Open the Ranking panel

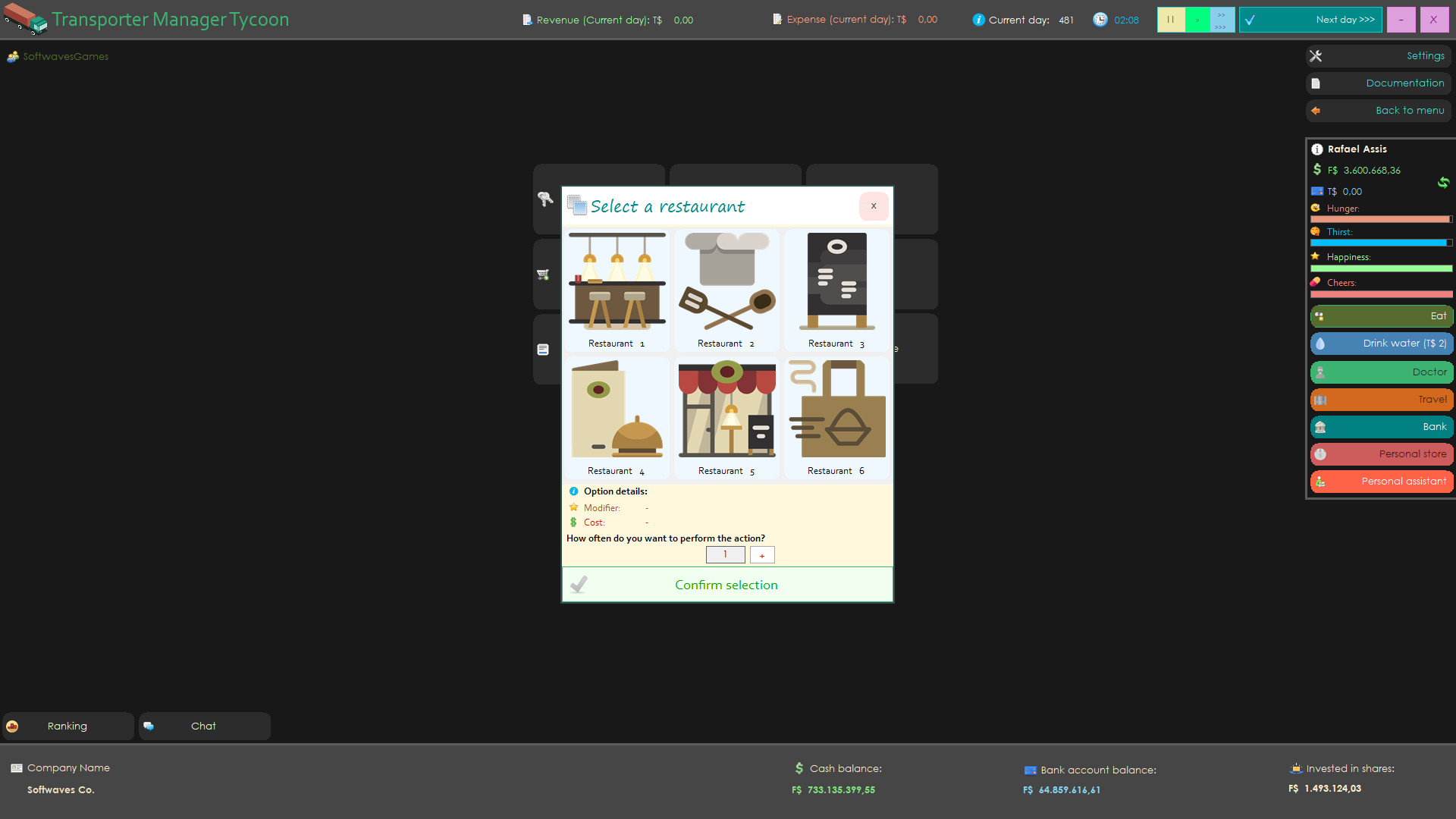pos(67,726)
